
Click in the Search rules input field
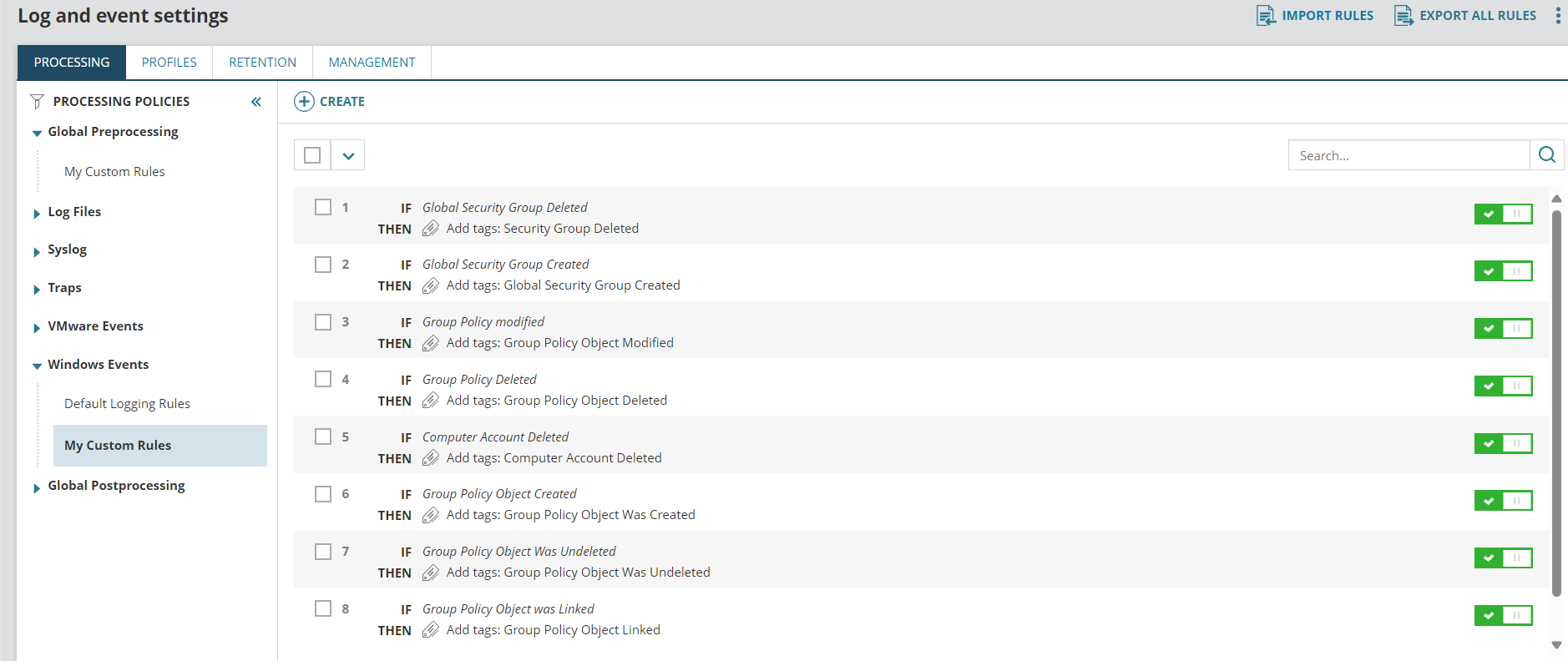tap(1409, 155)
